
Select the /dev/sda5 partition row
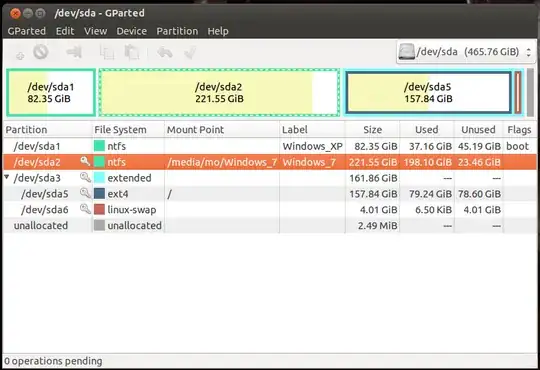(x=270, y=194)
